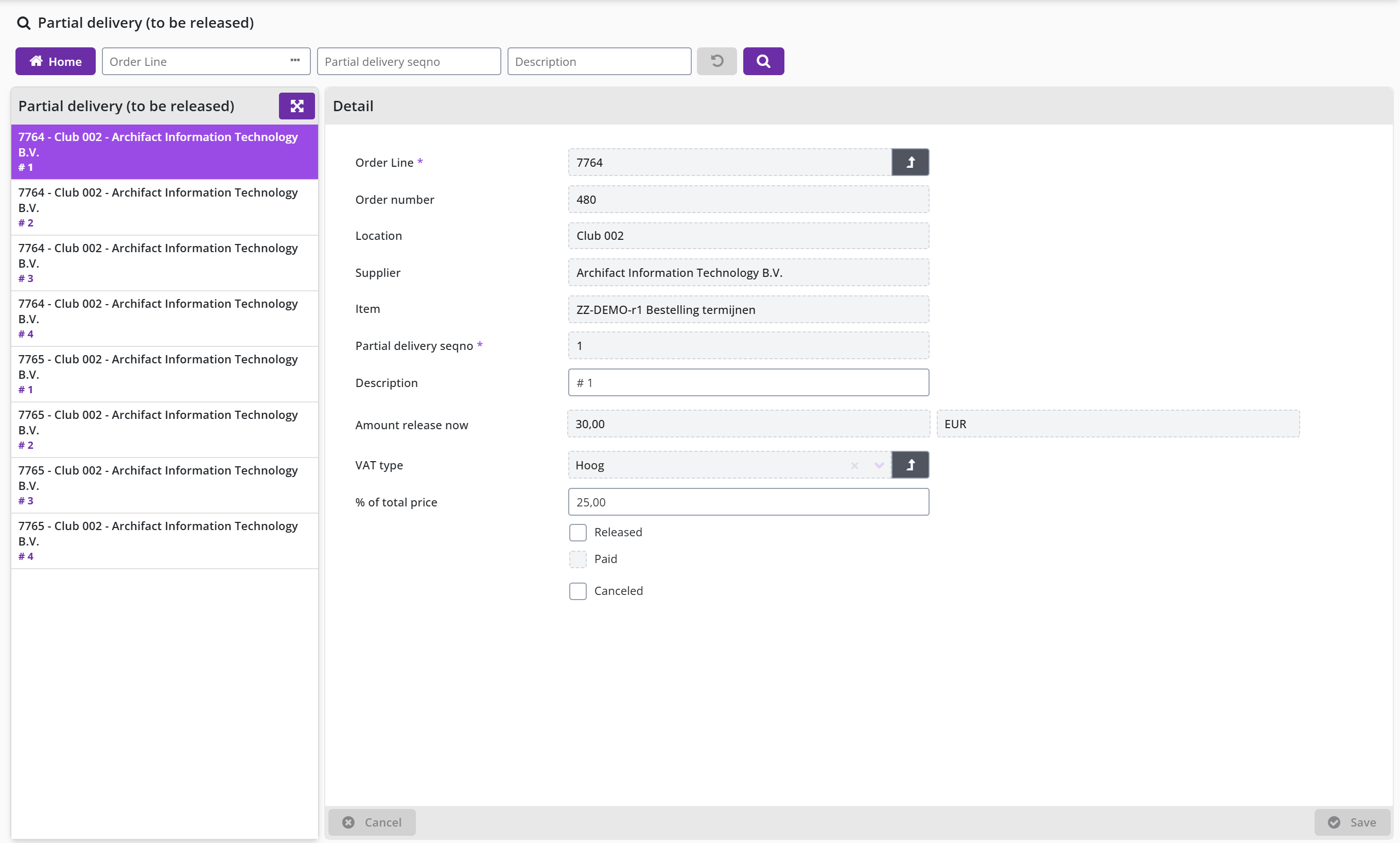Viewport: 1400px width, 843px height.
Task: Click the Location value Club 002
Action: coord(748,236)
